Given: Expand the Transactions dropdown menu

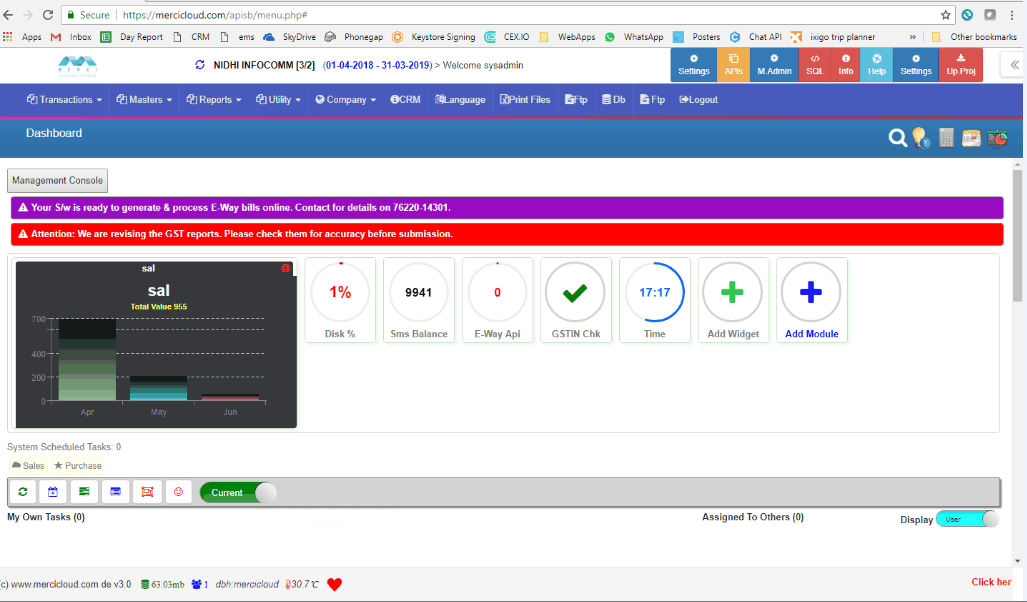Looking at the screenshot, I should coord(65,100).
